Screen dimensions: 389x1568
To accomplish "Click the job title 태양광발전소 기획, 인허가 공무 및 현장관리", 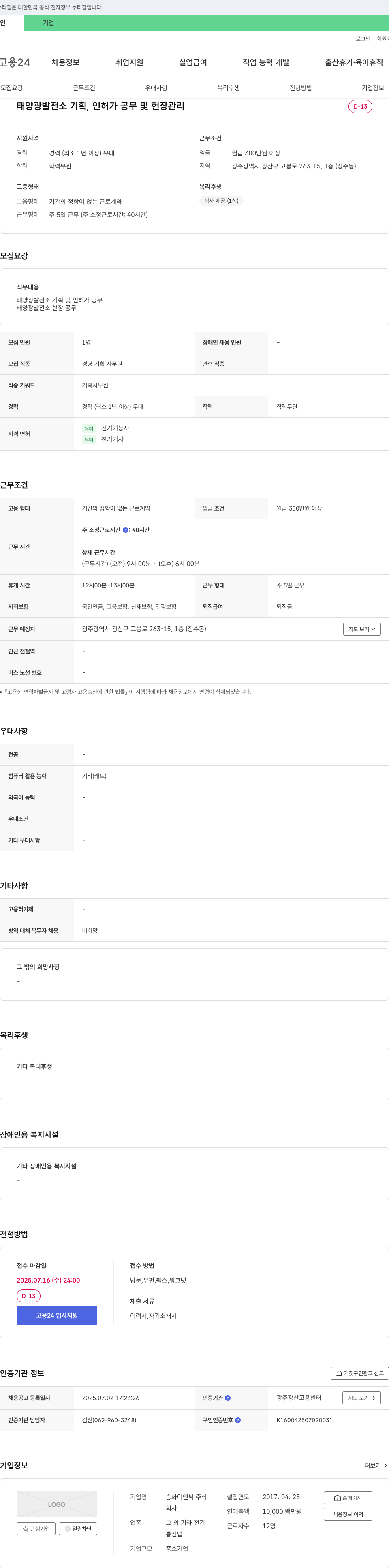I will (x=100, y=106).
